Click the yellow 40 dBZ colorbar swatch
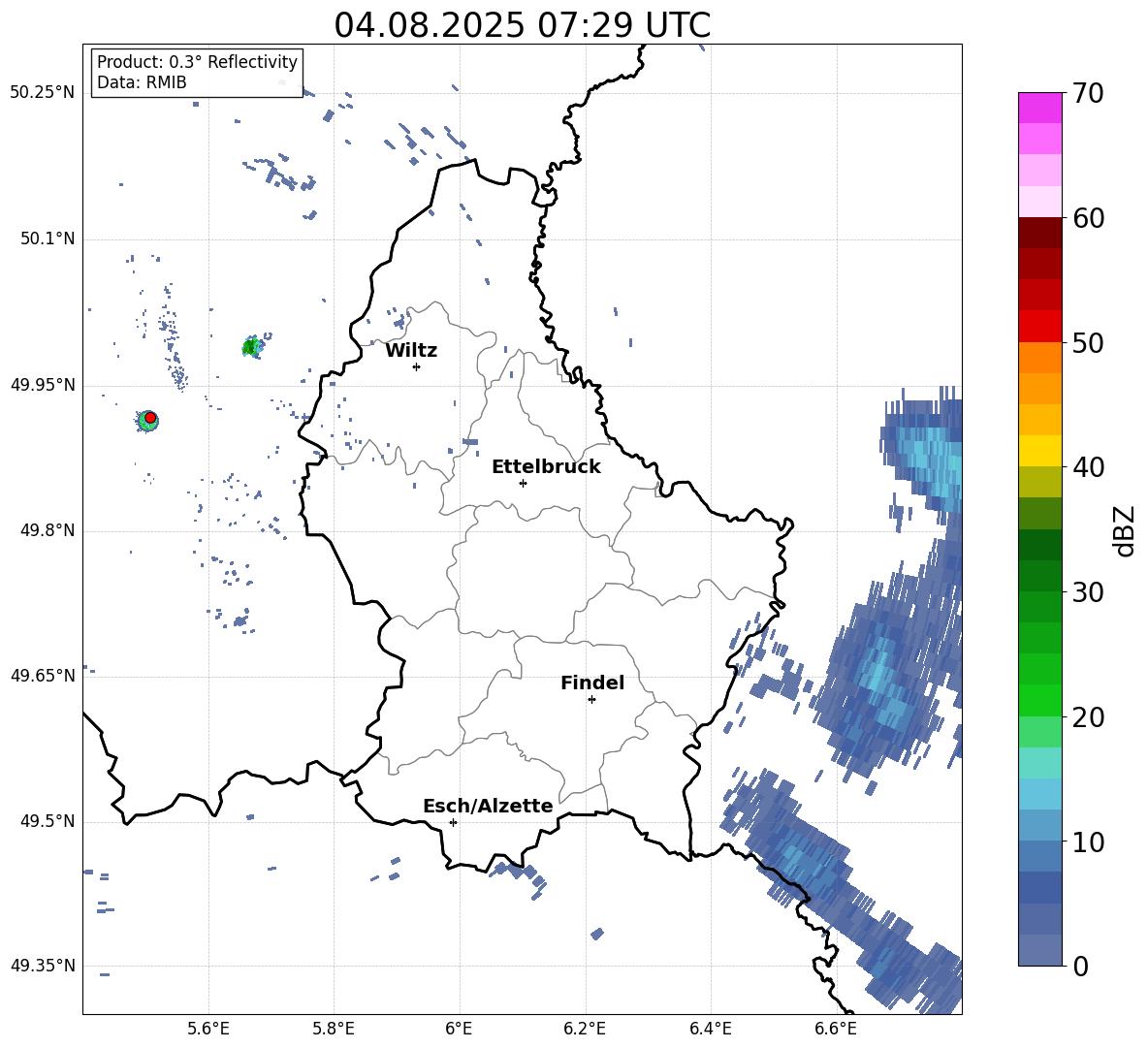1148x1048 pixels. (x=1039, y=451)
